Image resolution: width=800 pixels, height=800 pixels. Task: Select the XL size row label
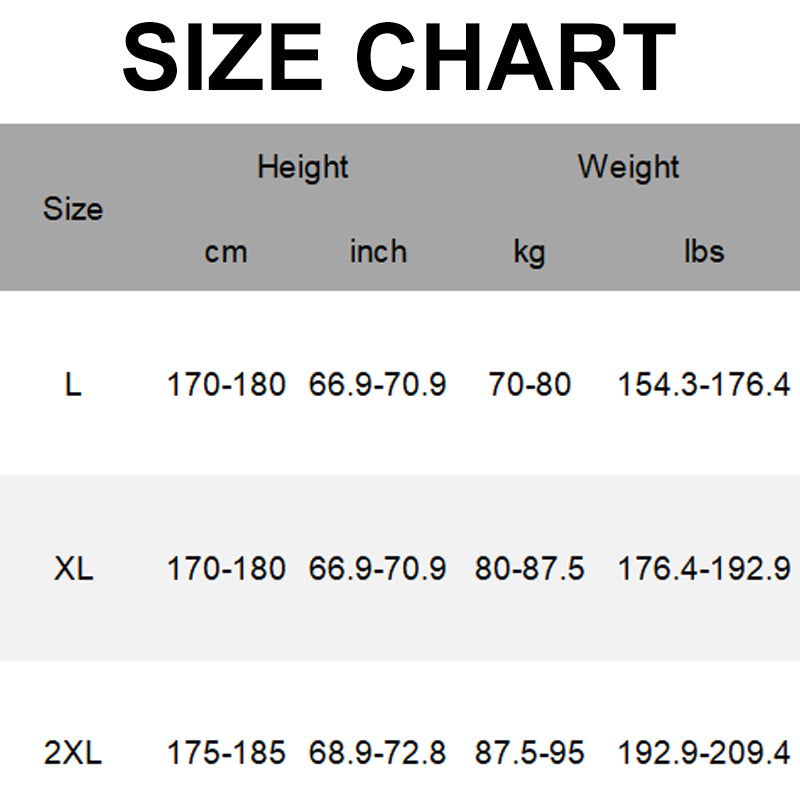(x=73, y=569)
